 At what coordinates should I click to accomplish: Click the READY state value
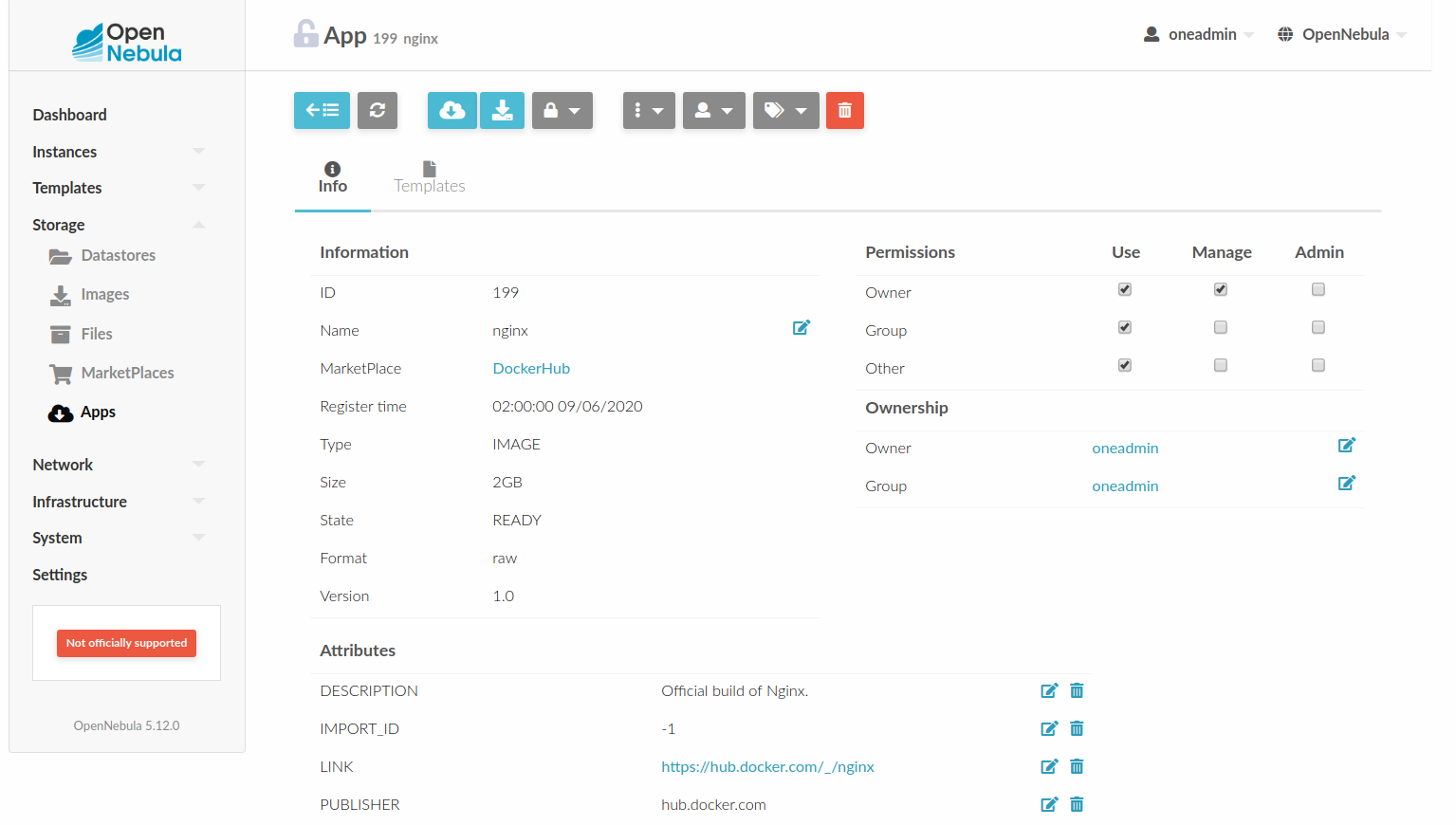(517, 520)
